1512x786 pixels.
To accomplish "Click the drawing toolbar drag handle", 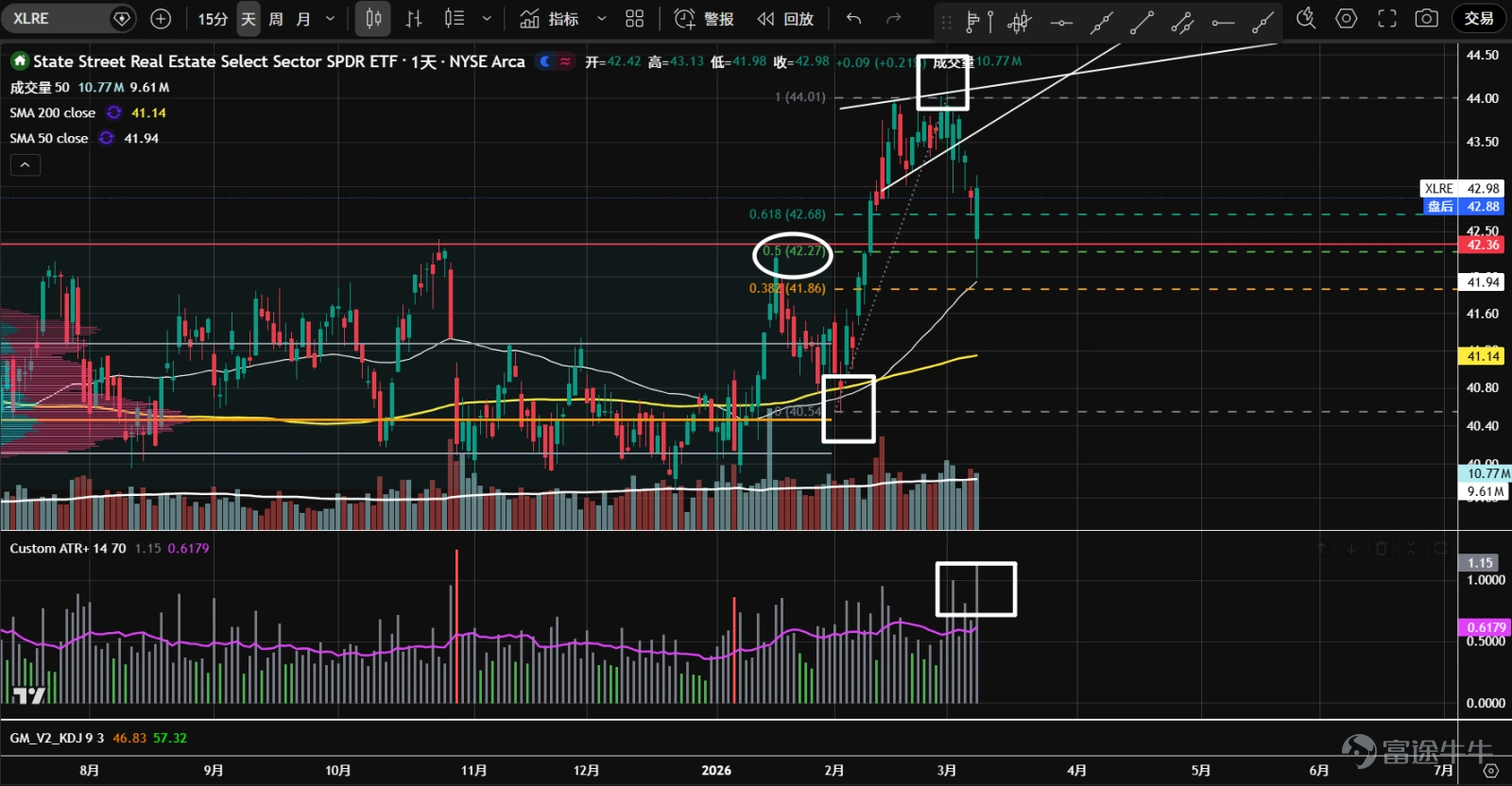I will click(947, 21).
